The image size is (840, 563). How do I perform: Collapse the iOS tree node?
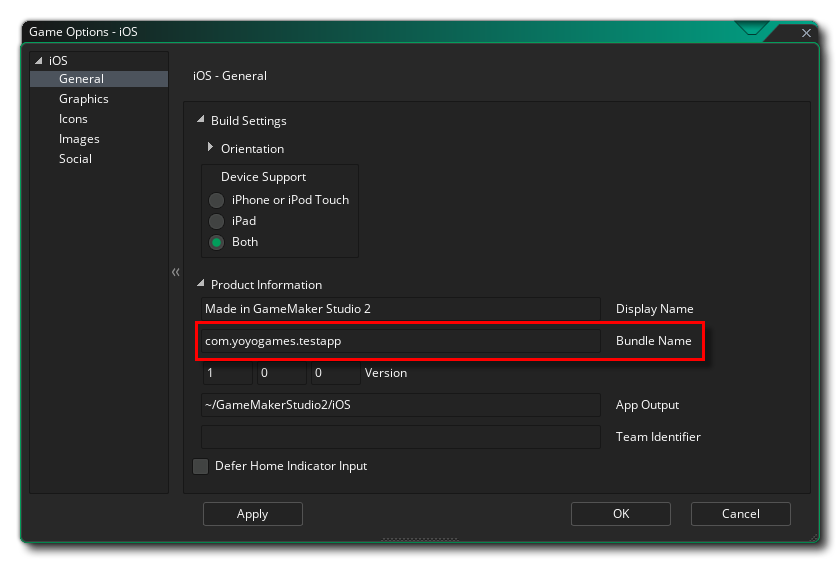coord(38,61)
